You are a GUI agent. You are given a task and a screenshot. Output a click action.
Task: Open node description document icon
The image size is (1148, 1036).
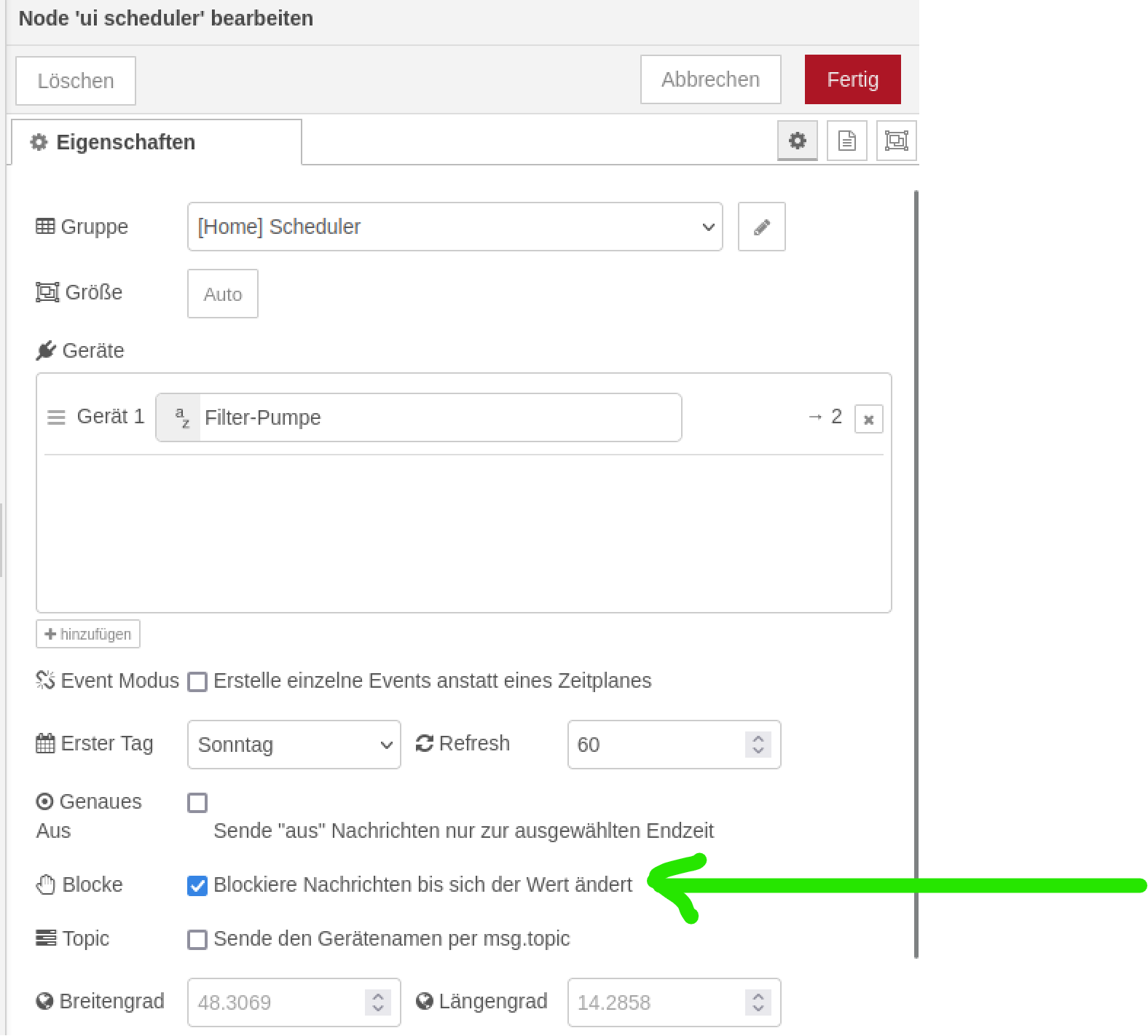(847, 141)
